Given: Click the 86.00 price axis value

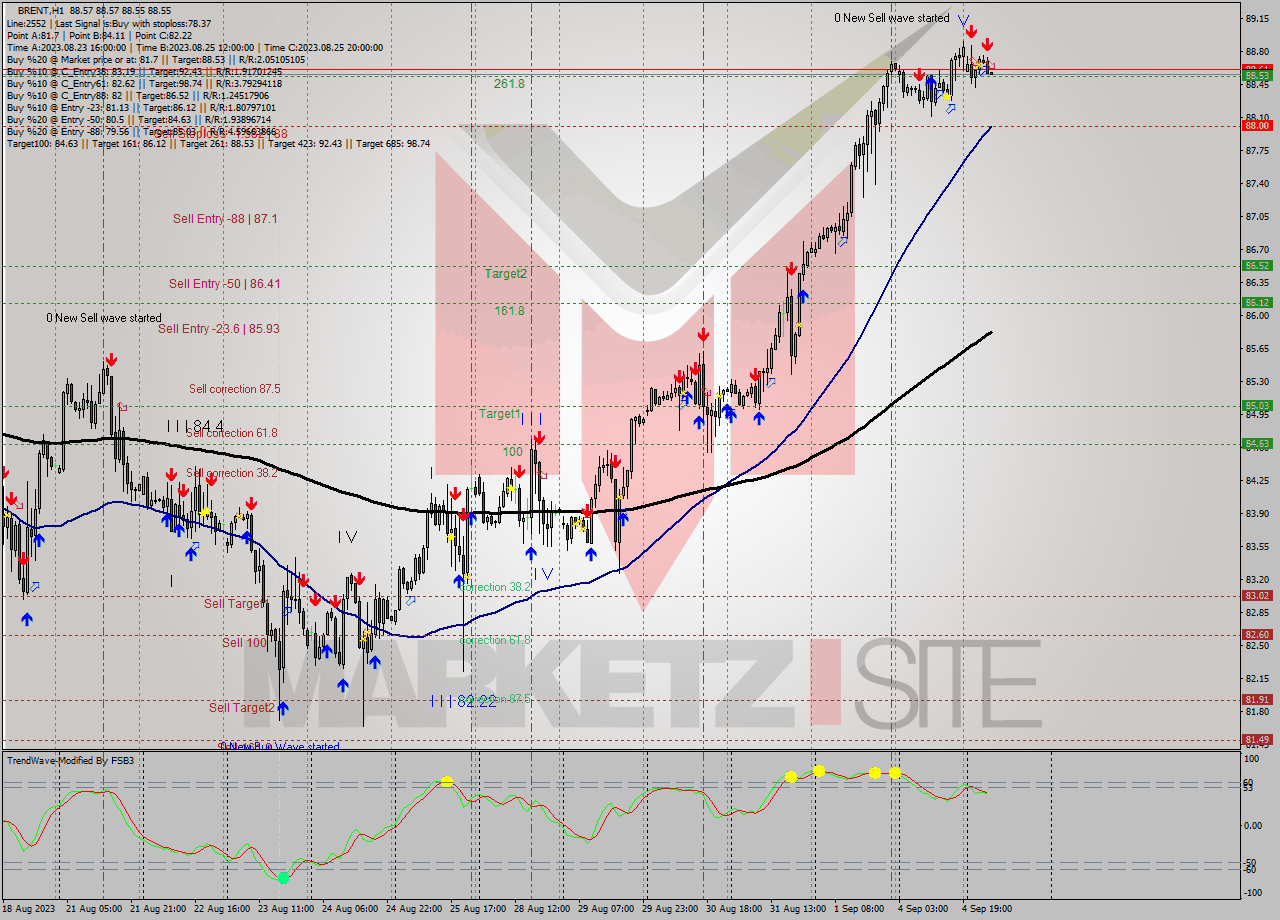Looking at the screenshot, I should pyautogui.click(x=1257, y=315).
